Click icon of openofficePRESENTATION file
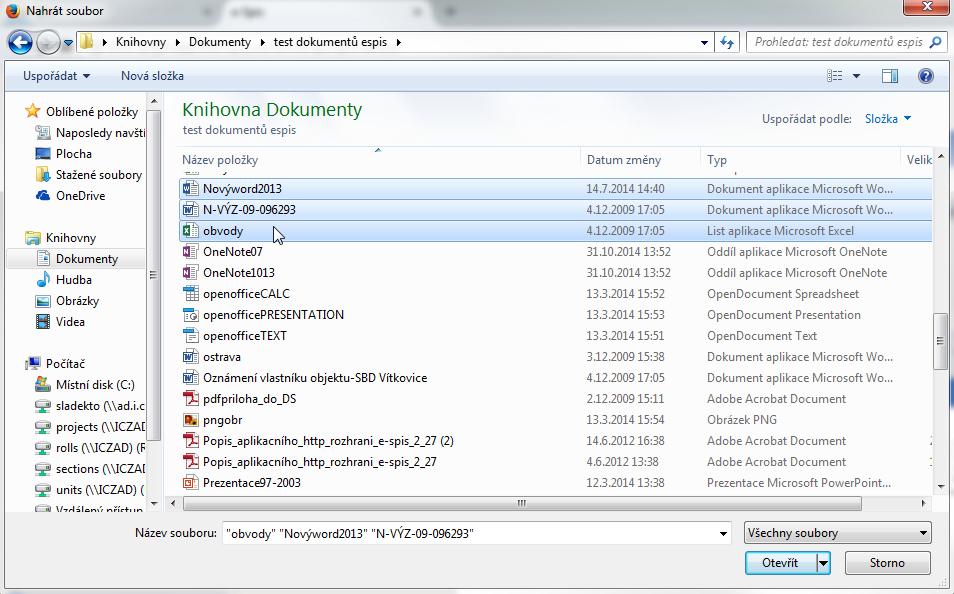This screenshot has width=954, height=594. pos(191,315)
